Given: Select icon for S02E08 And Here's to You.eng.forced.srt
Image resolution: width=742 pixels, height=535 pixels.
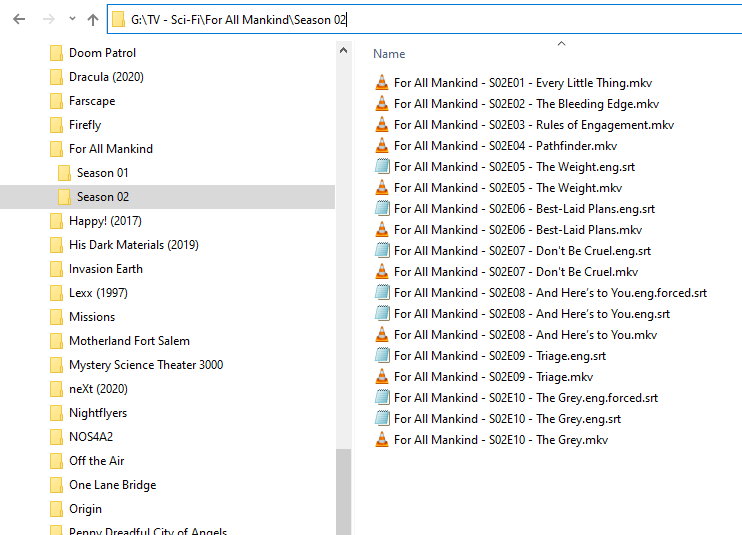Looking at the screenshot, I should [382, 293].
